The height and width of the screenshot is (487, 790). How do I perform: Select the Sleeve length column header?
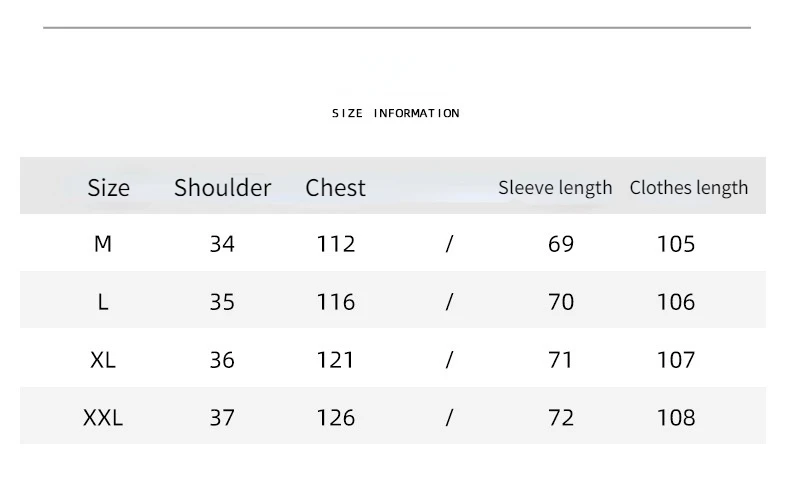pos(555,188)
